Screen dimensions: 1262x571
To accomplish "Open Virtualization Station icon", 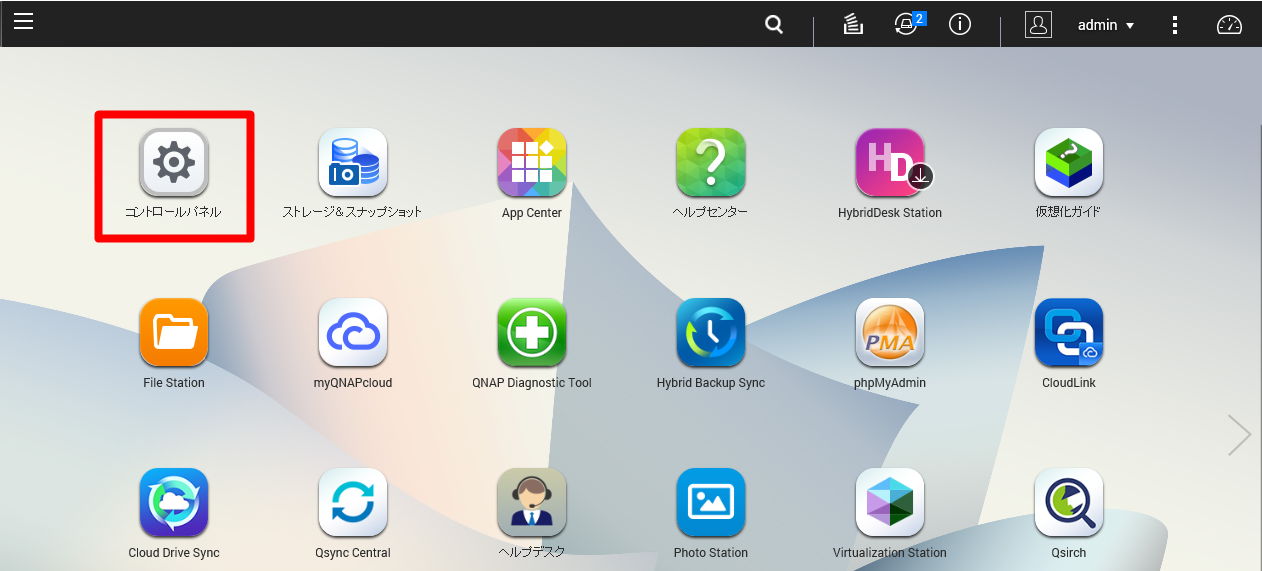I will click(890, 502).
